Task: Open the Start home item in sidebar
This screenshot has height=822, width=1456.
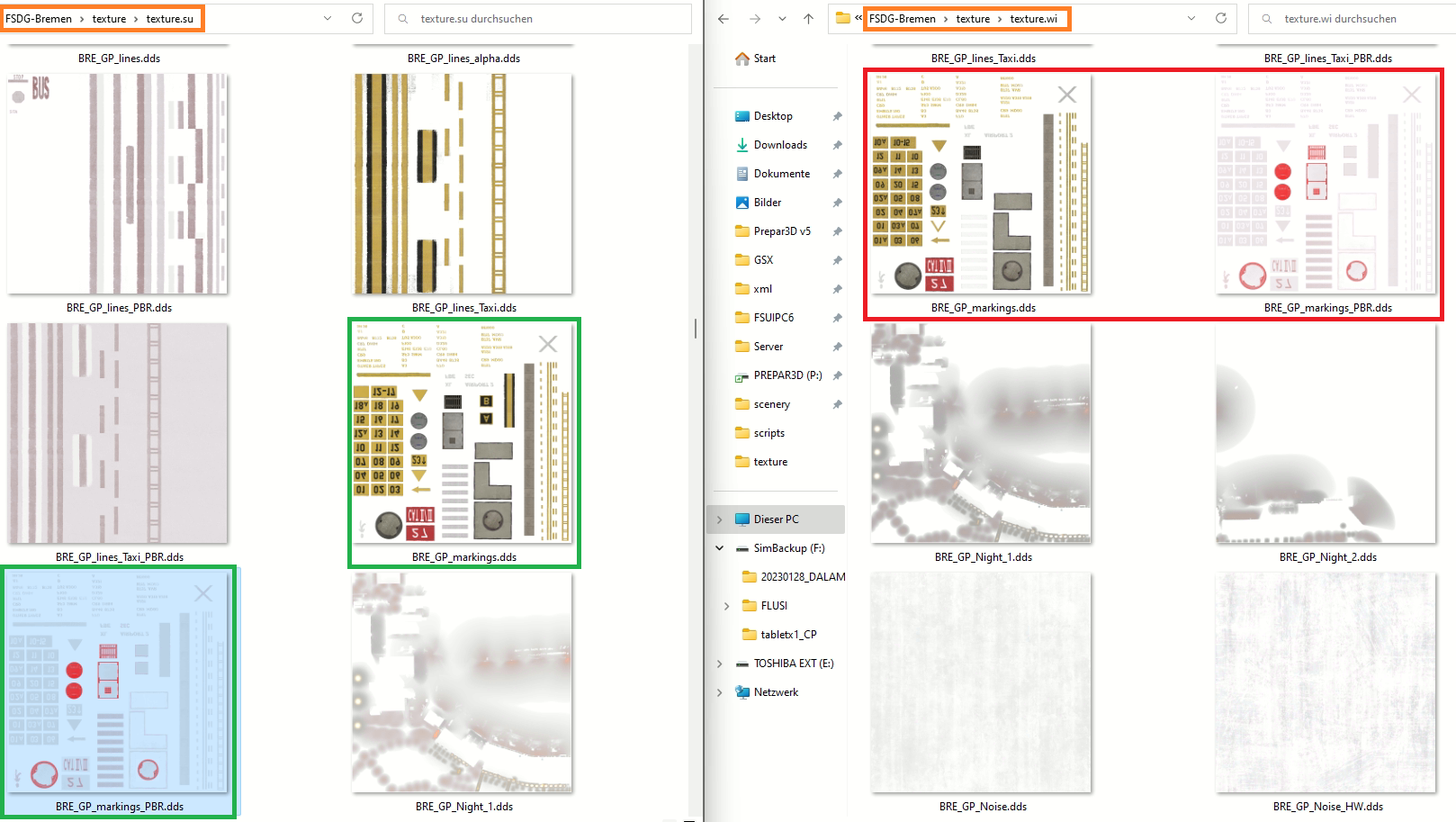Action: (764, 59)
